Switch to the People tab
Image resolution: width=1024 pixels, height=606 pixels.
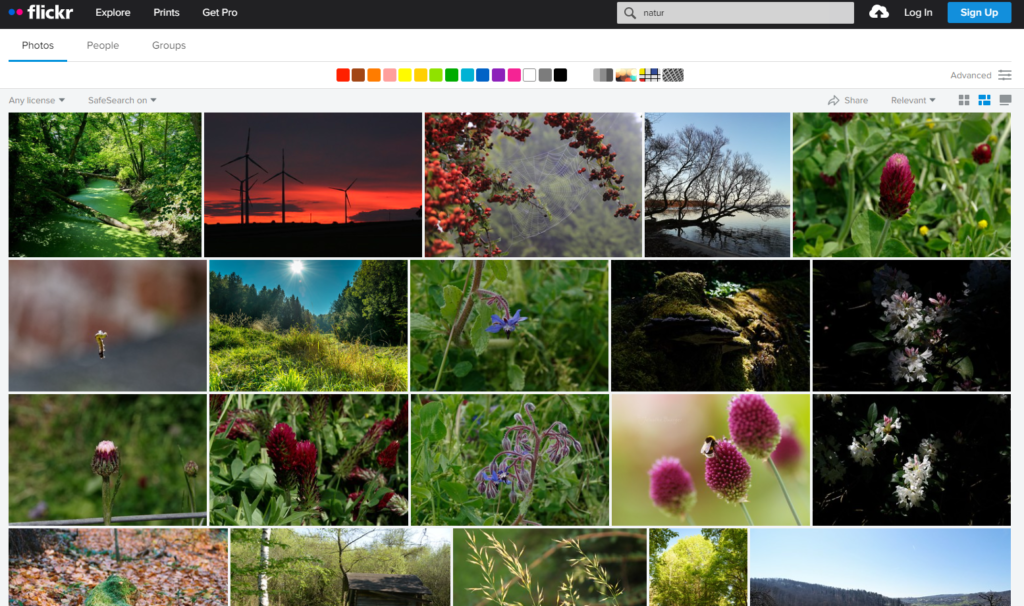pos(103,45)
